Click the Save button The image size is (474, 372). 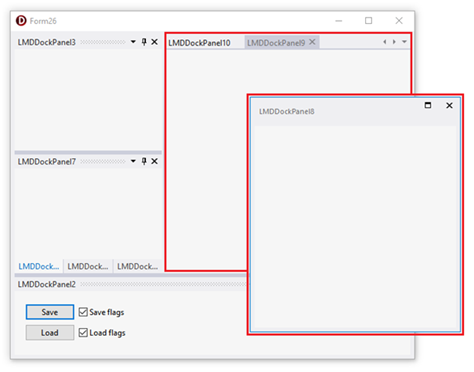50,312
